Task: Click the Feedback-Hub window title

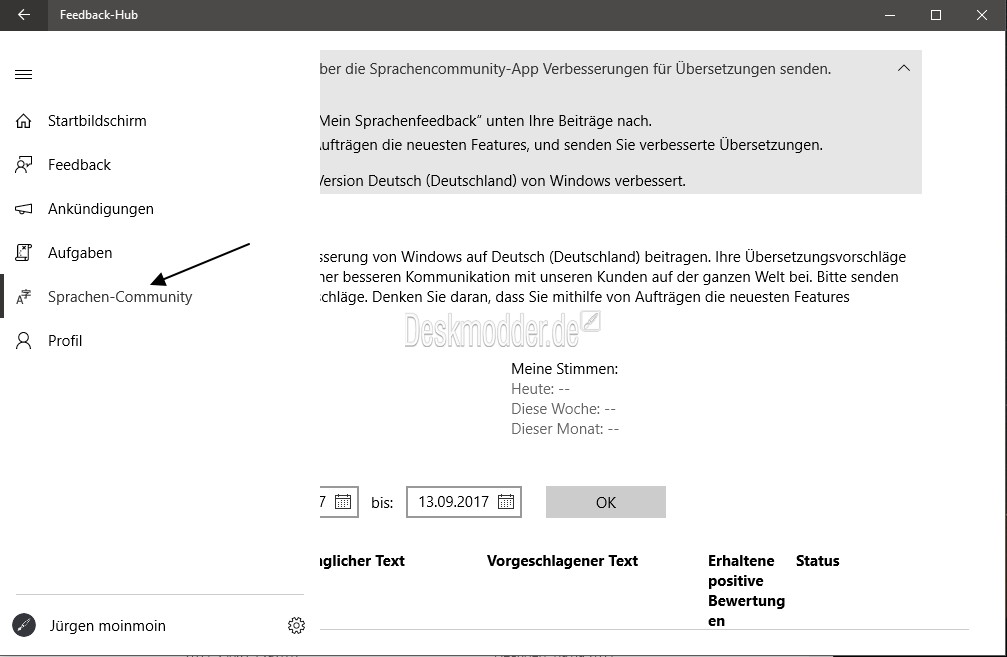Action: click(99, 15)
